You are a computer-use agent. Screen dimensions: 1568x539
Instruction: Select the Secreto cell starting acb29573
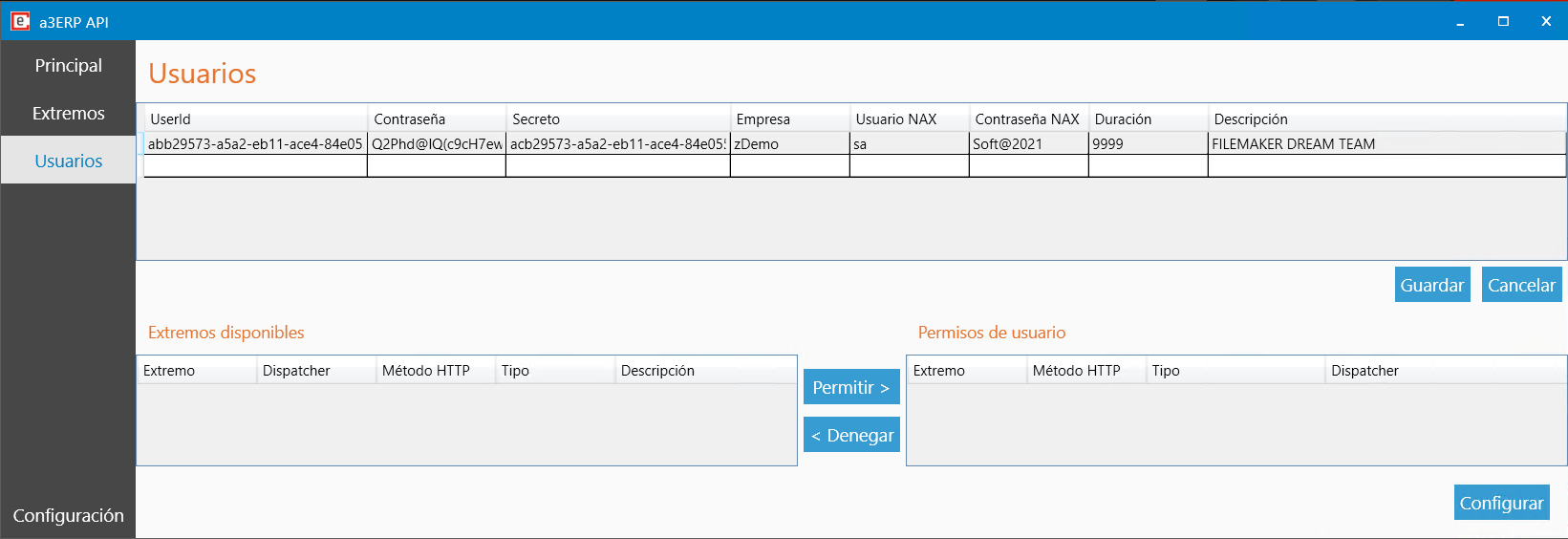618,143
